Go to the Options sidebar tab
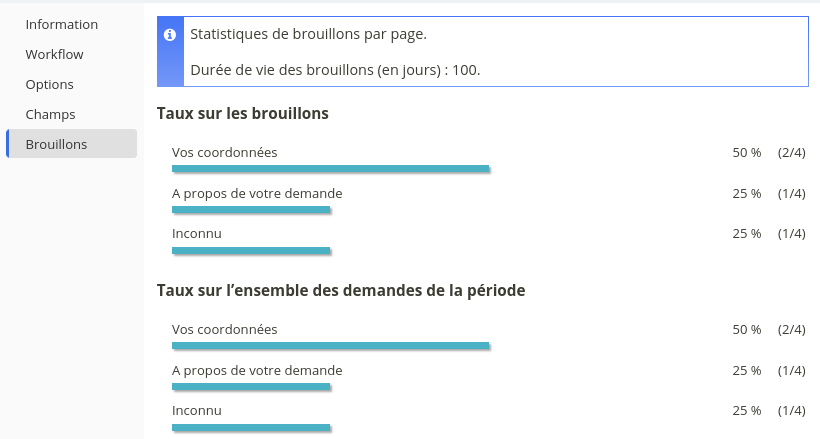 [50, 84]
